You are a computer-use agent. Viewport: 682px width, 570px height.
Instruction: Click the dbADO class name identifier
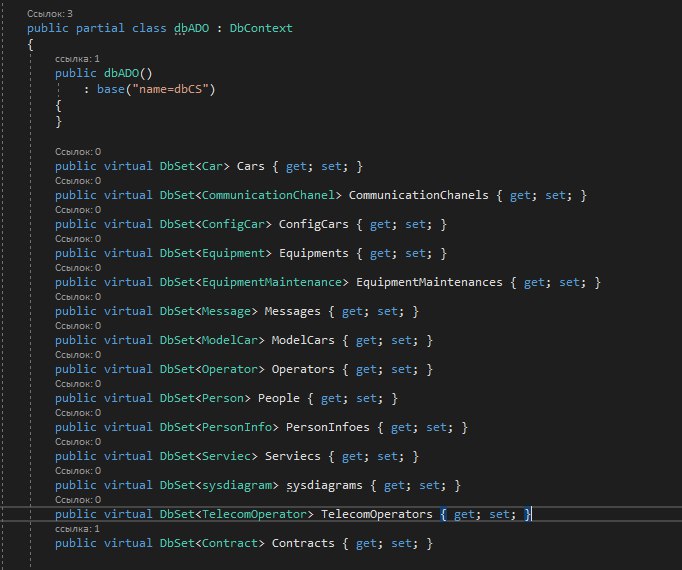[x=191, y=28]
